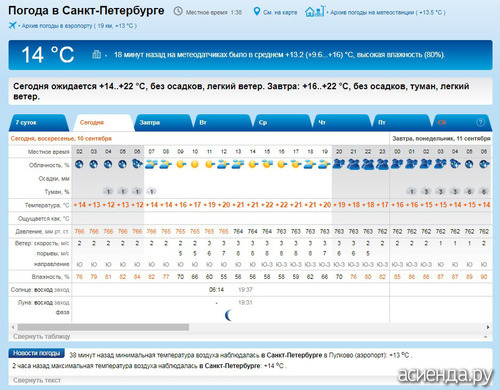Open the Чт day tab
This screenshot has height=390, width=500.
point(342,123)
